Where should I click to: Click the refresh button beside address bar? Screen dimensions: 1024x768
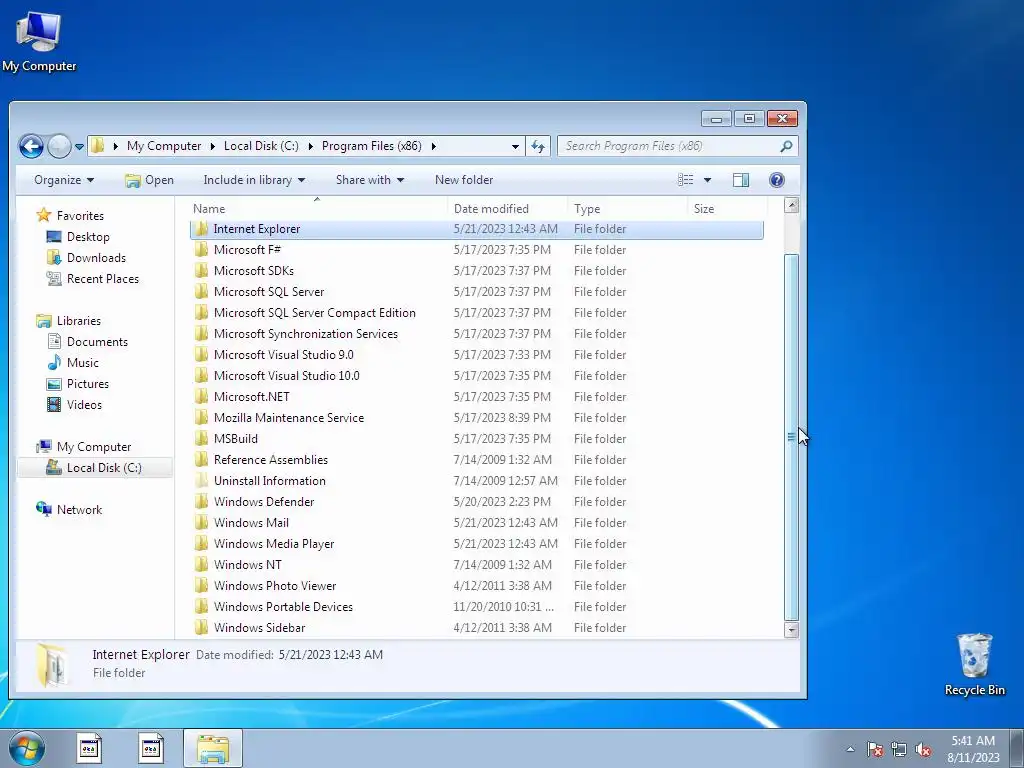click(x=538, y=146)
